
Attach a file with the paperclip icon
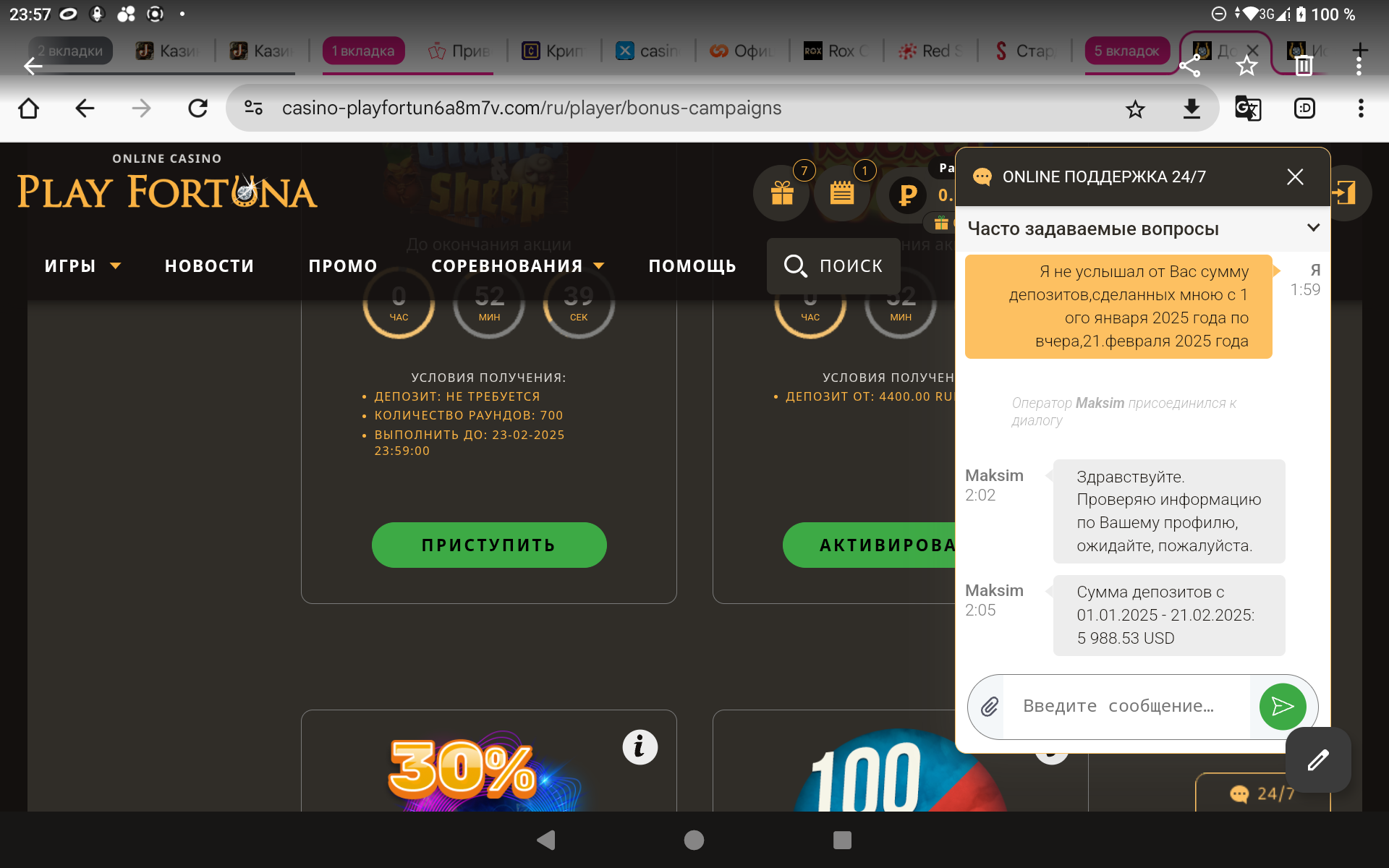point(990,706)
